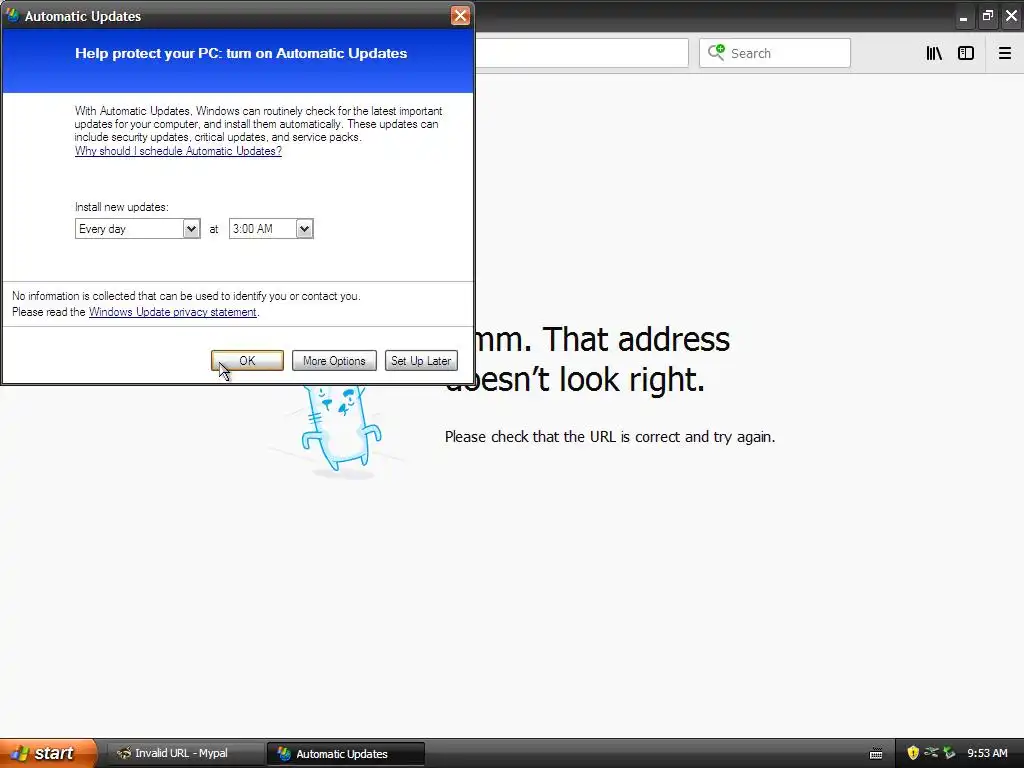Click 'Install new updates:' label

tap(121, 207)
